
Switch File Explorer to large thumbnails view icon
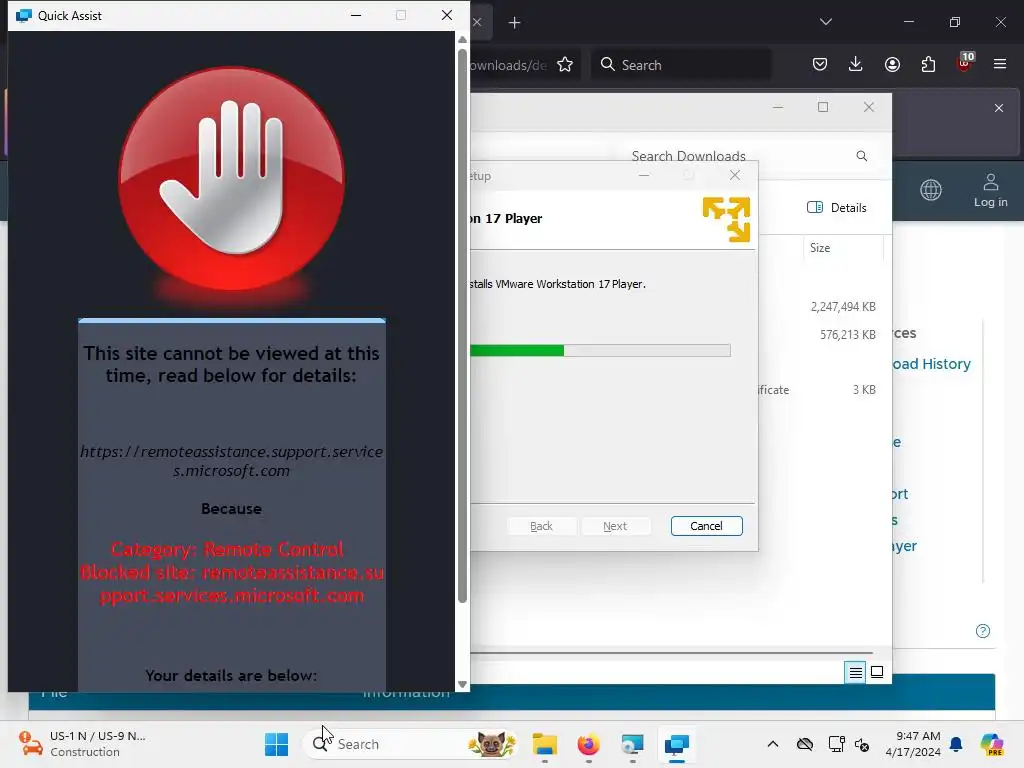click(877, 672)
